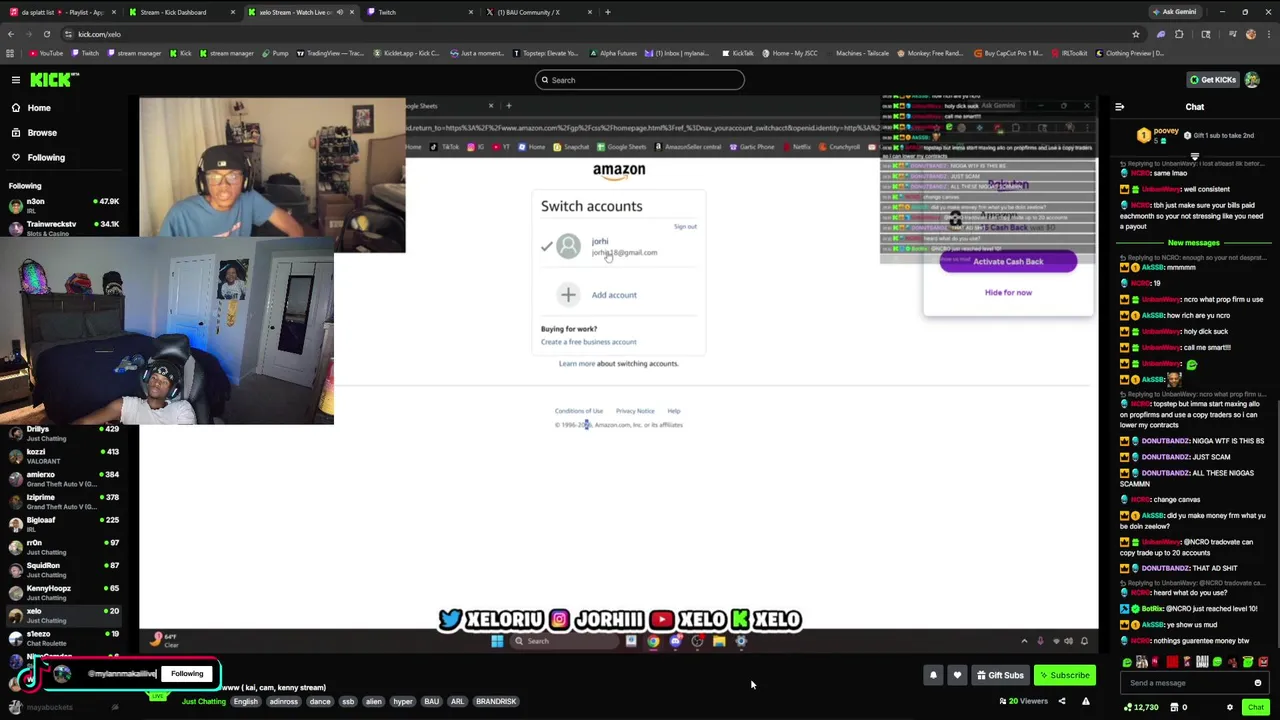Select the adinross stream tag

pos(284,702)
